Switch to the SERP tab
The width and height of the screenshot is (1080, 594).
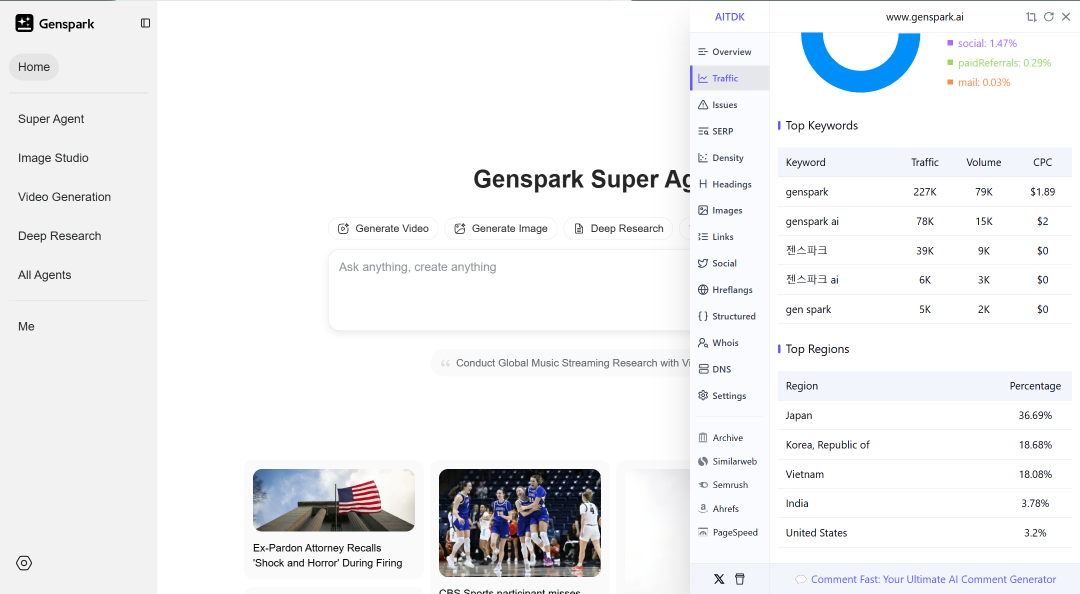pos(729,131)
